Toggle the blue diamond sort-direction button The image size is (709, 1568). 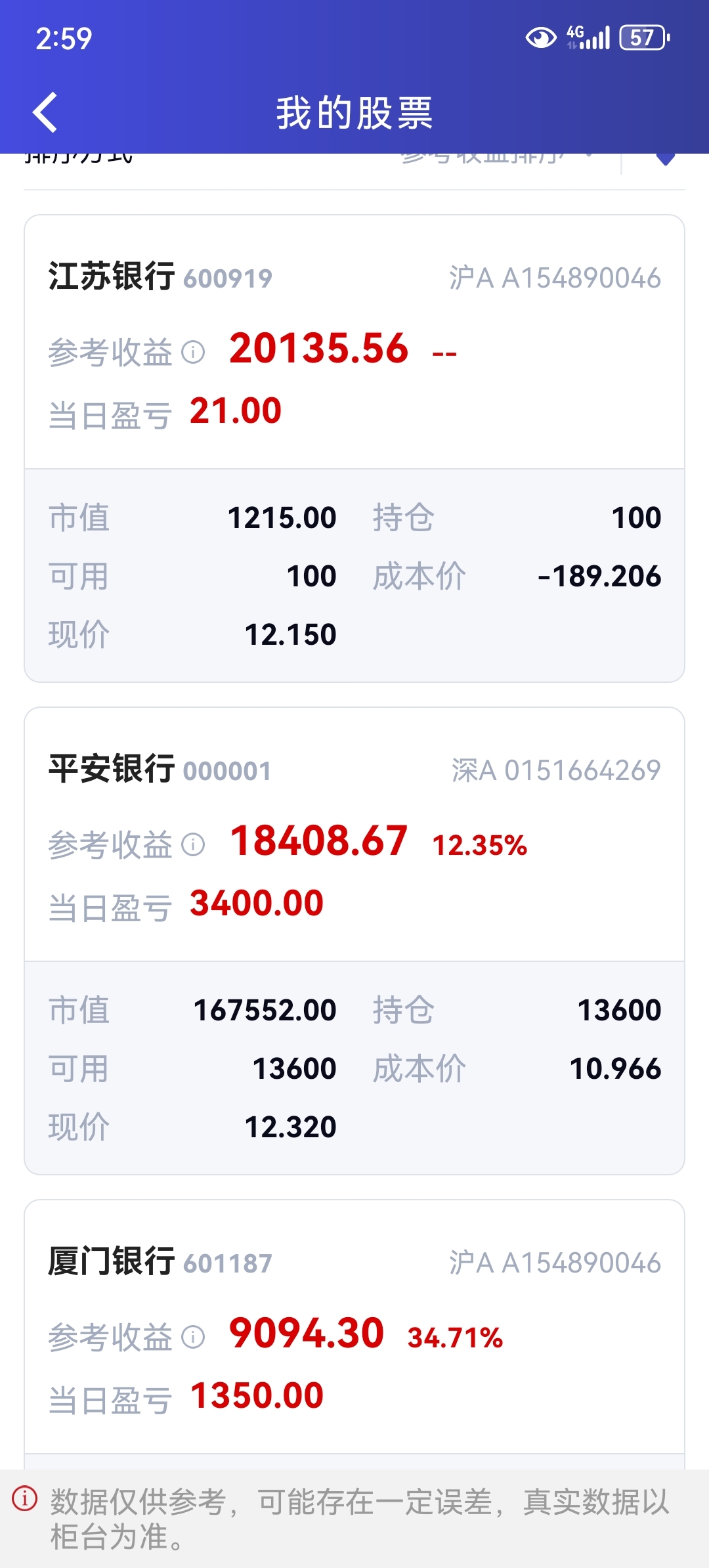[x=666, y=158]
